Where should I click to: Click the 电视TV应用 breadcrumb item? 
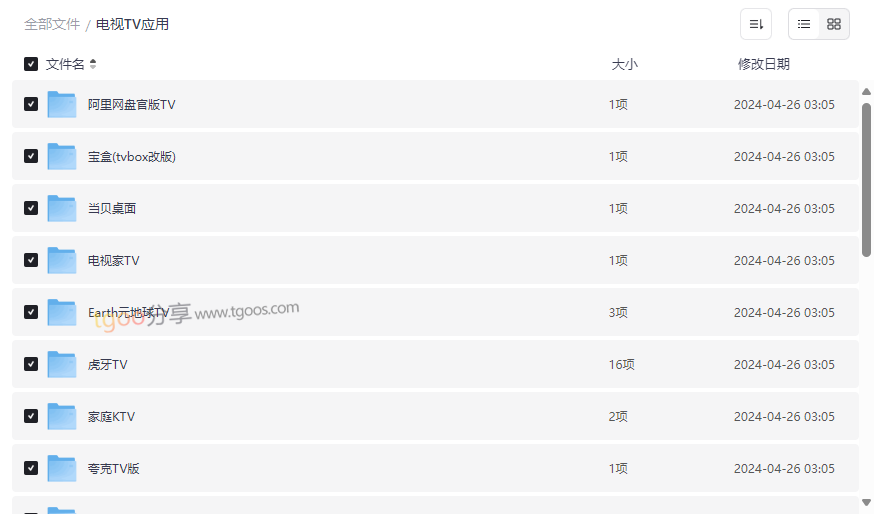point(133,25)
